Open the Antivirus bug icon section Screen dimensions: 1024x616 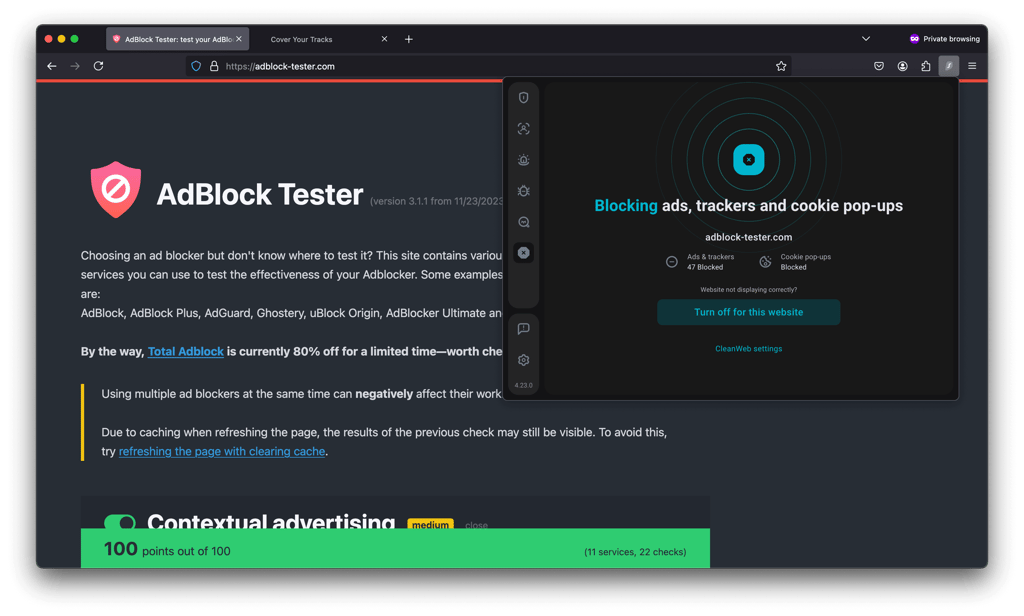pyautogui.click(x=523, y=191)
